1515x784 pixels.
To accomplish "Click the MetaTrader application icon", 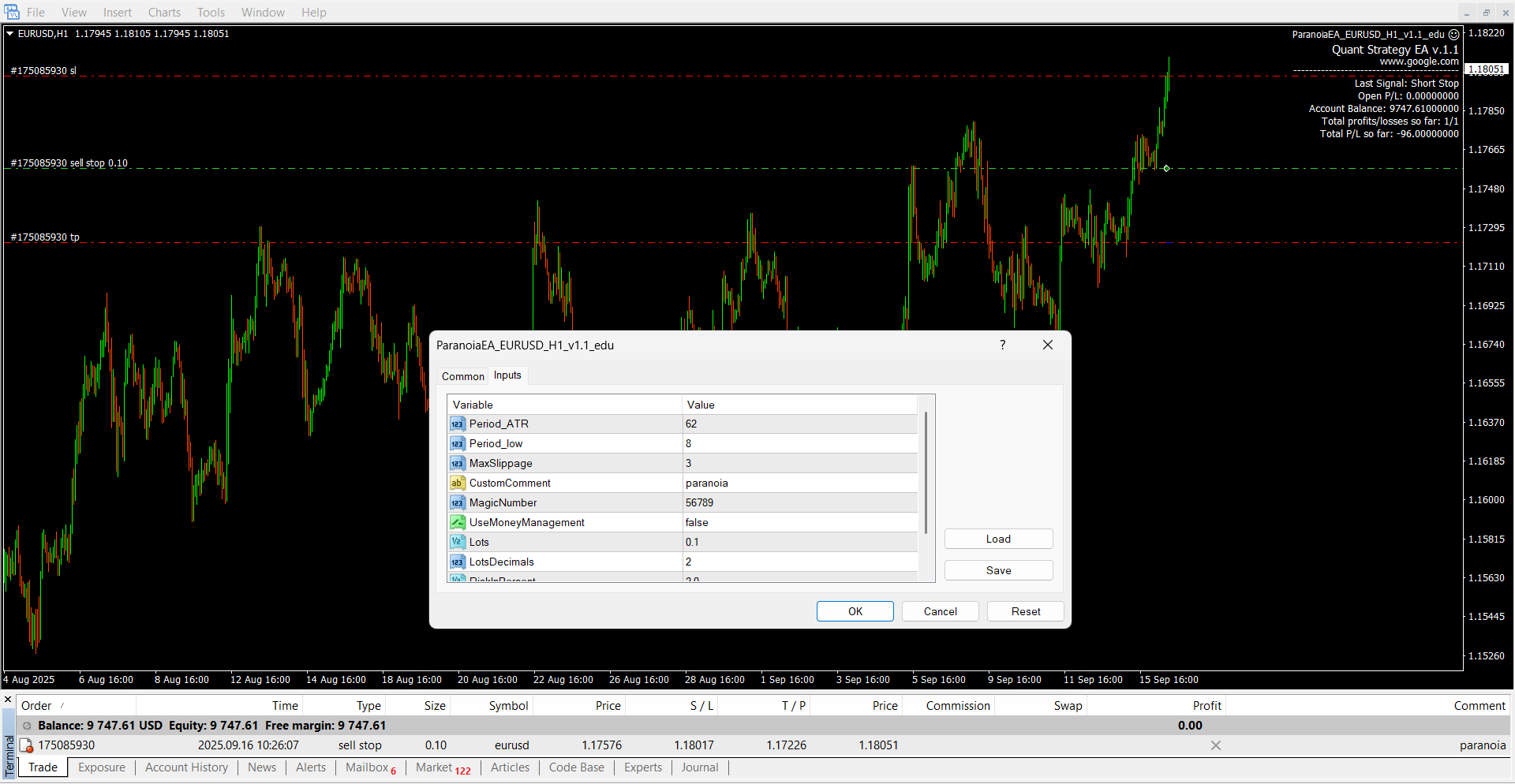I will 12,13.
